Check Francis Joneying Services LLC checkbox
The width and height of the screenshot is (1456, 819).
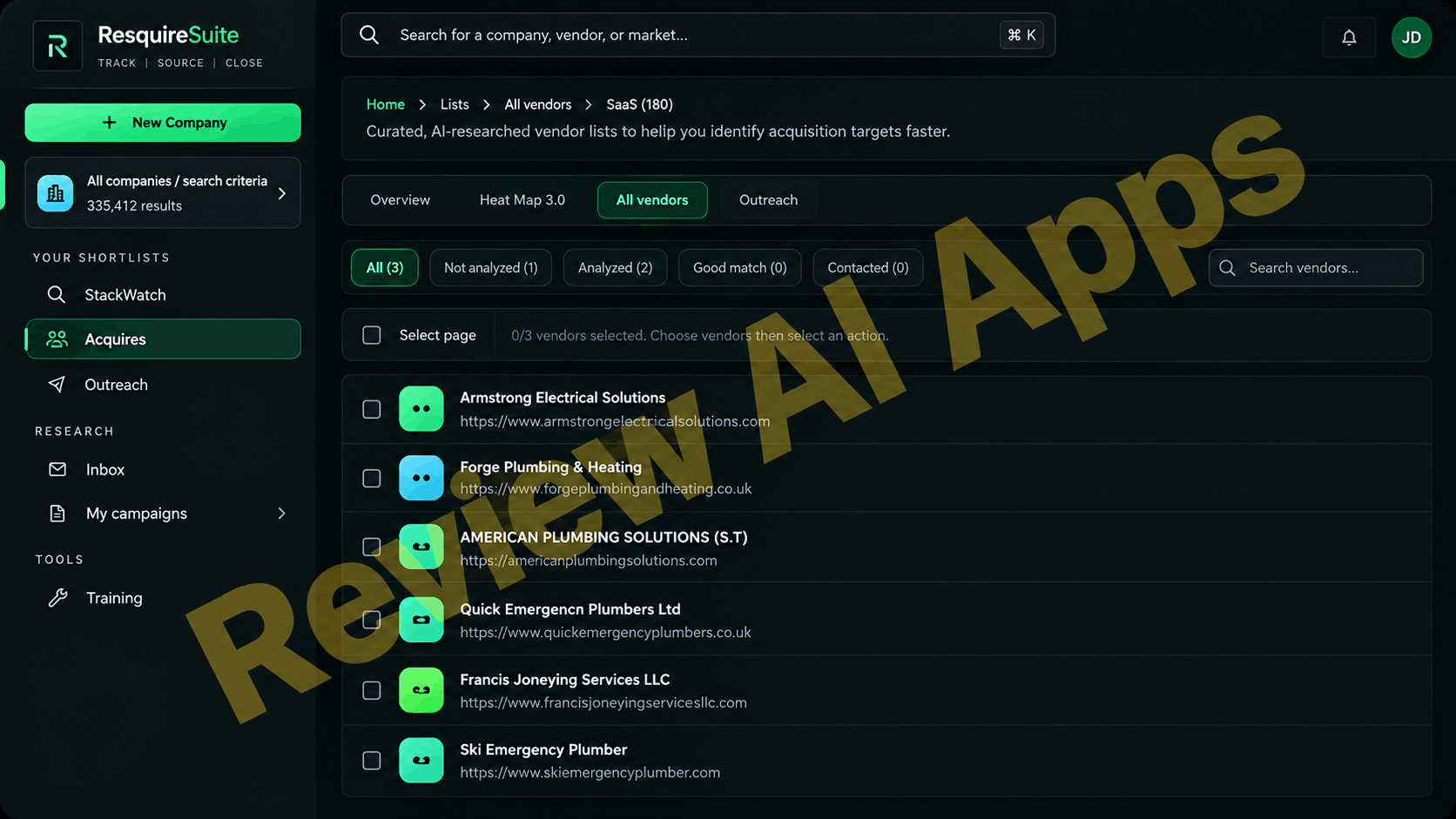click(372, 690)
